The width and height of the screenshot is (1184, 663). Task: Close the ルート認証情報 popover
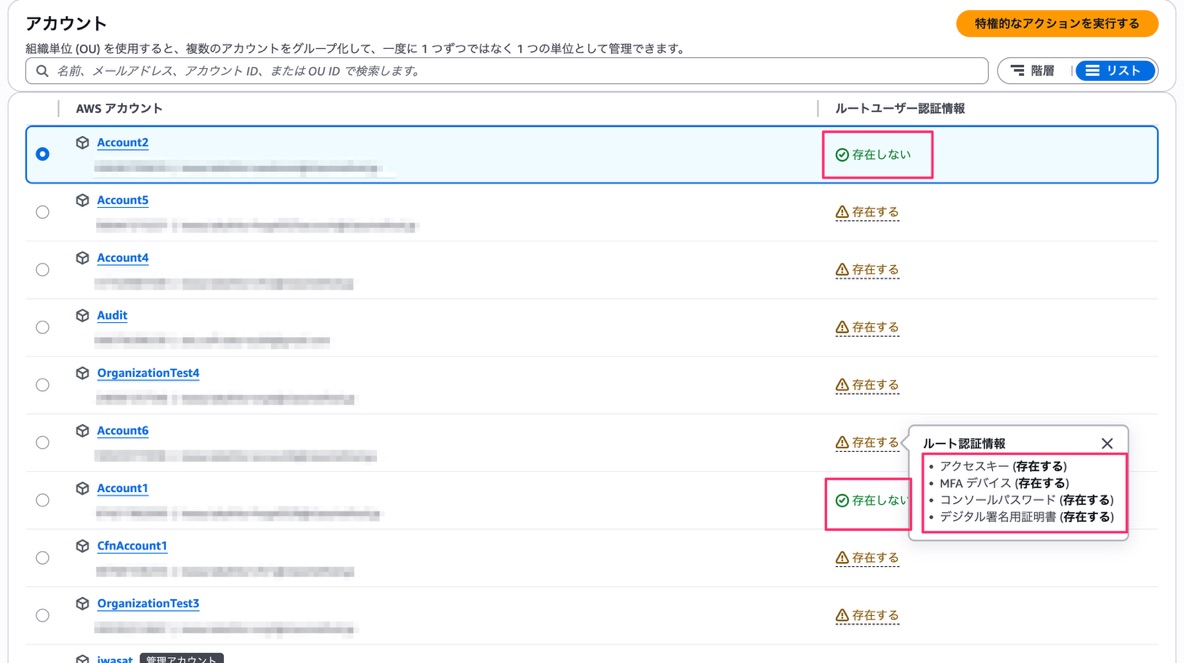[x=1107, y=443]
